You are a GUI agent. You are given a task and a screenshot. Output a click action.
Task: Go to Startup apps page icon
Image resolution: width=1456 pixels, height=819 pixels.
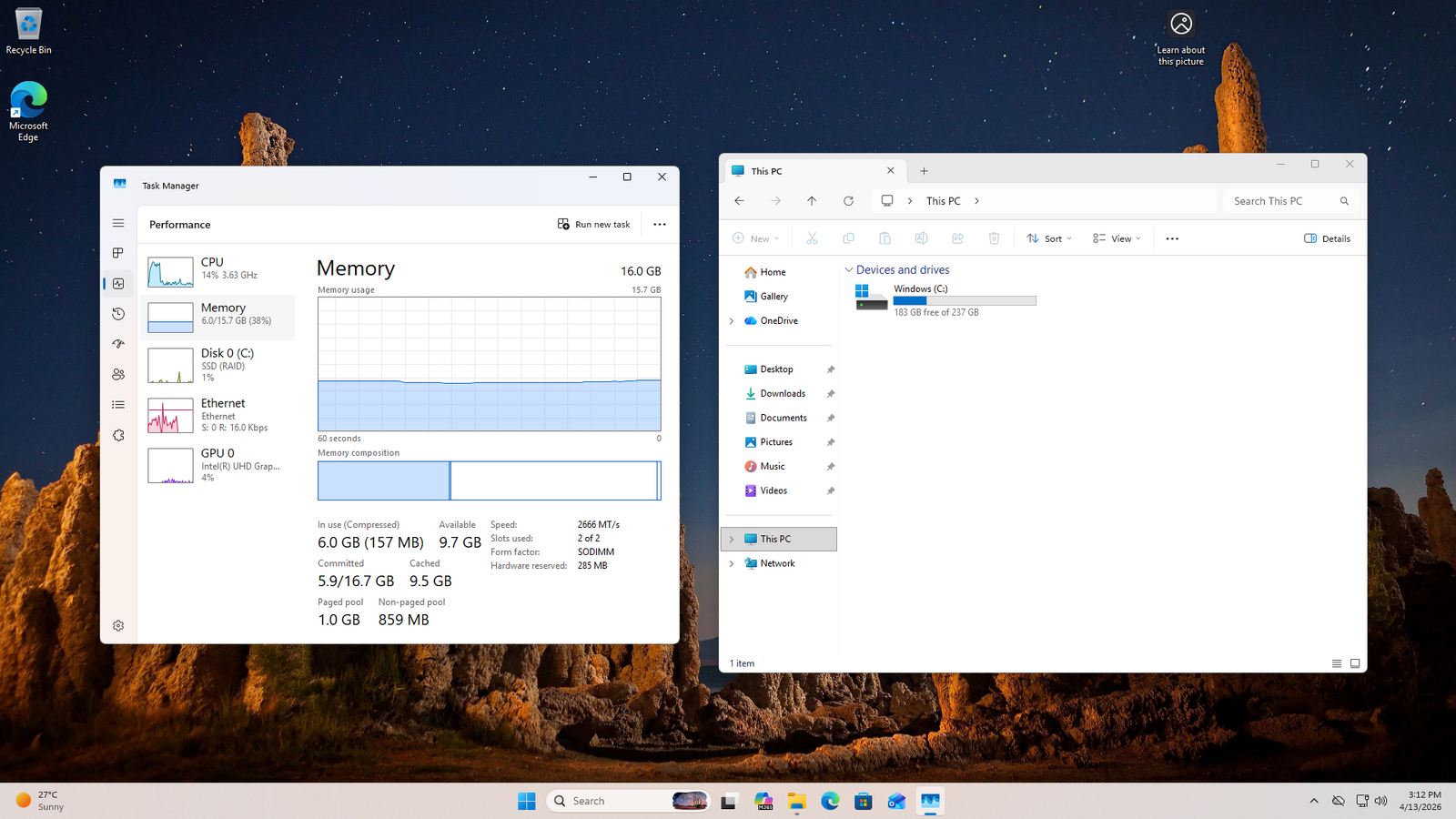[x=118, y=344]
